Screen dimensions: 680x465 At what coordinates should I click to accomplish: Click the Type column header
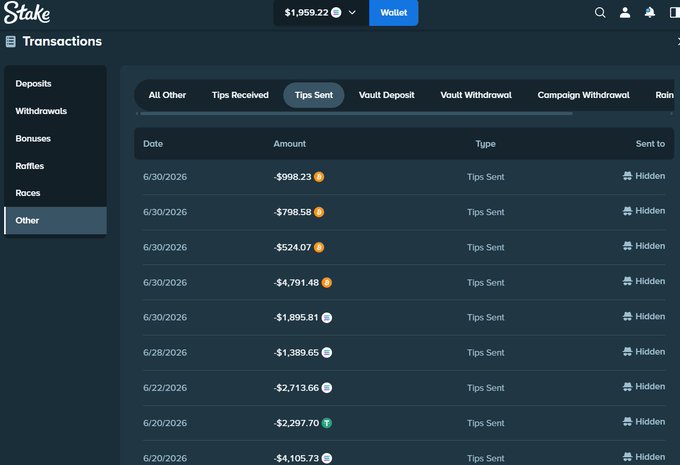[x=485, y=144]
